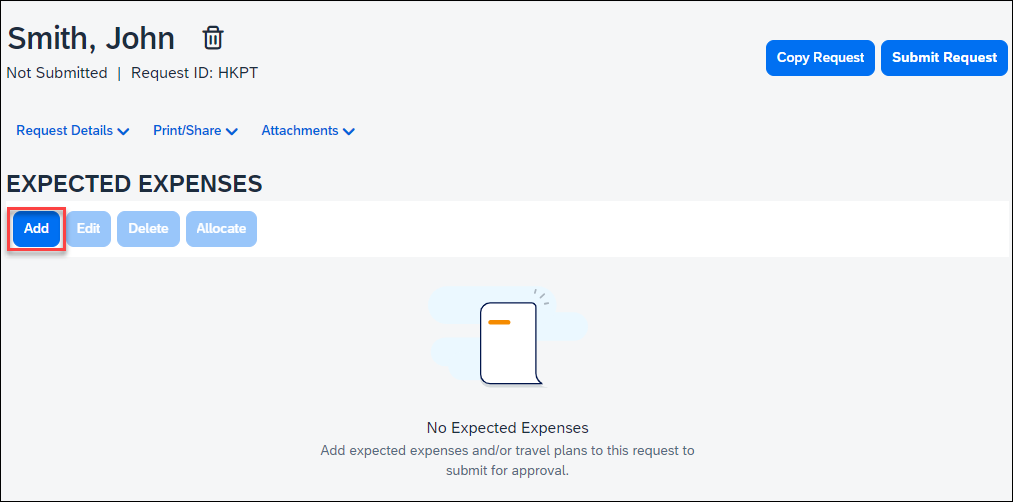
Task: Click the trash can delete request icon
Action: pos(213,38)
